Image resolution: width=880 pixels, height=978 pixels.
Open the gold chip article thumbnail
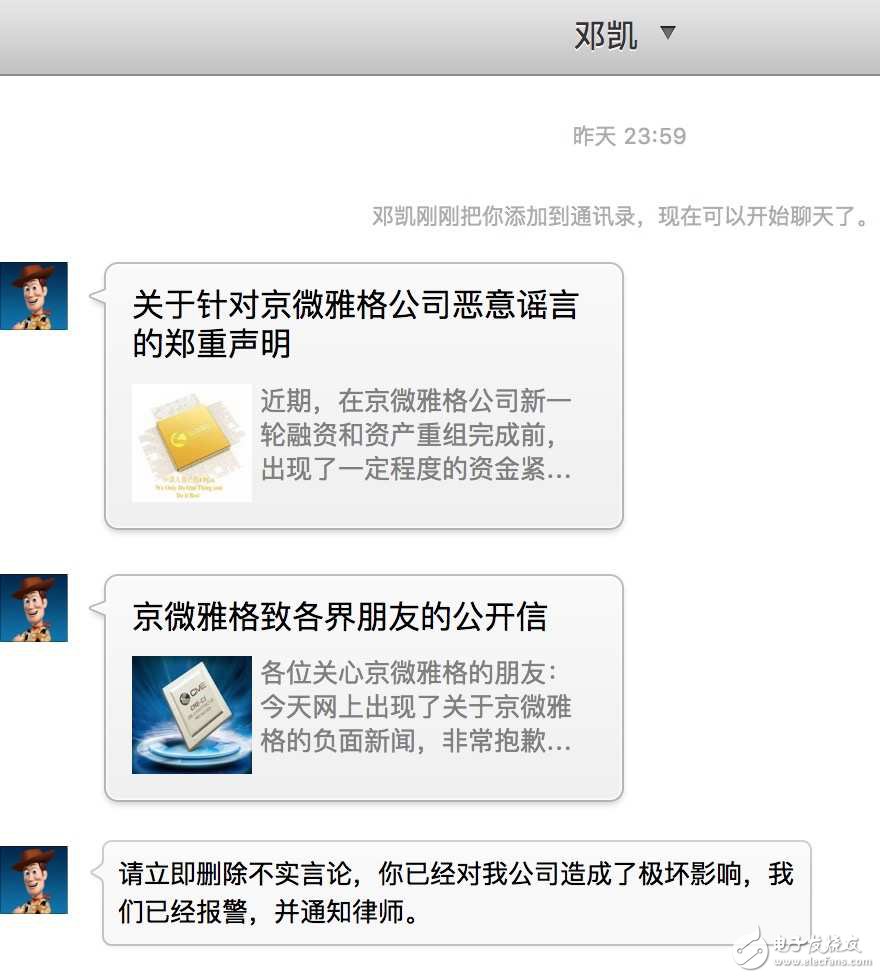[192, 443]
